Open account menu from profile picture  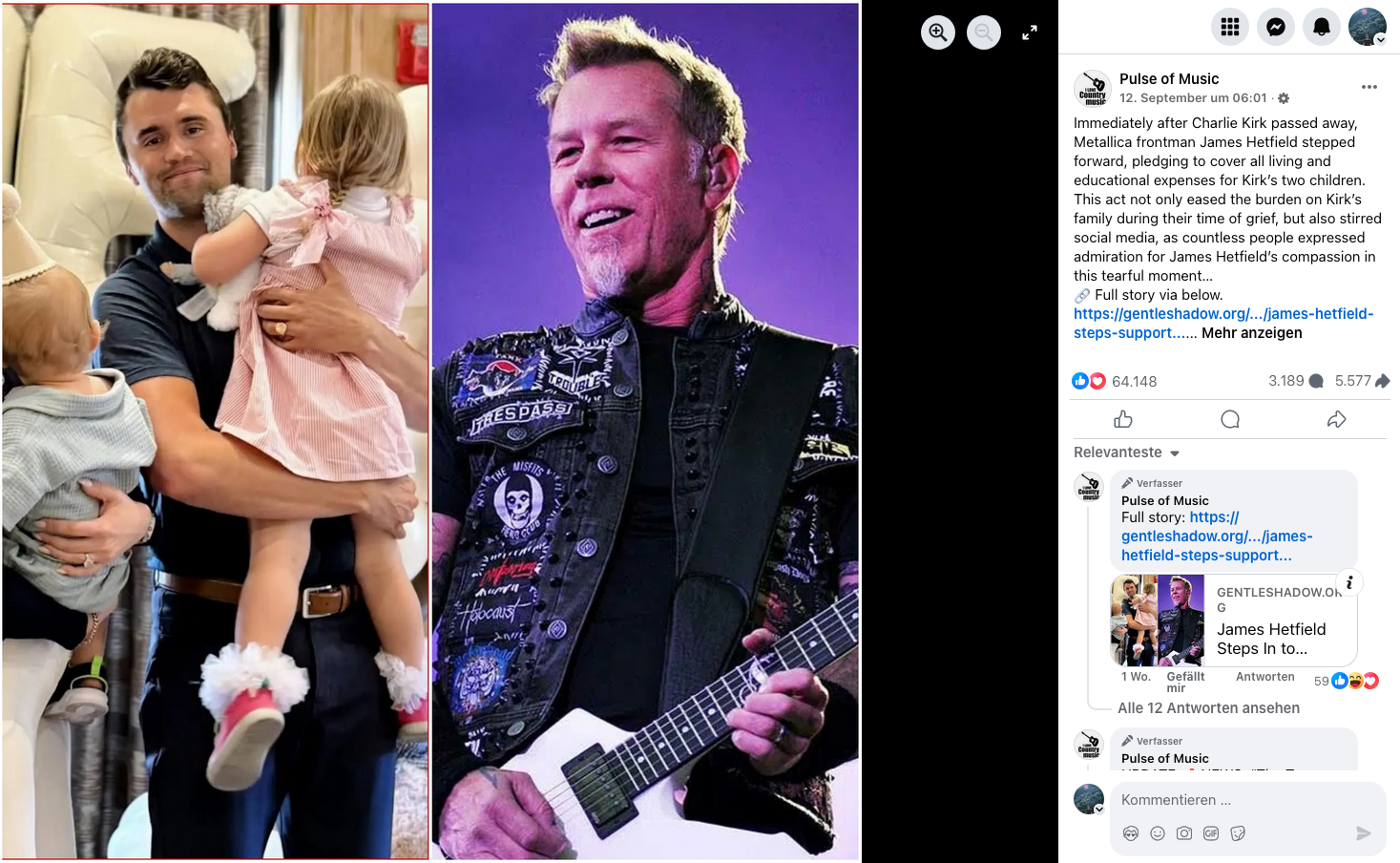point(1368,27)
